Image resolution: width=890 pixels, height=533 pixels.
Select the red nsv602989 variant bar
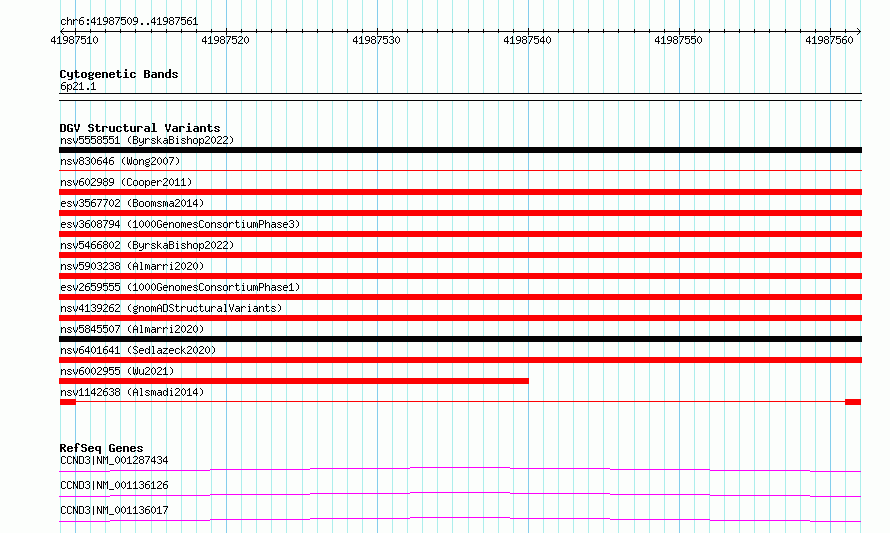point(460,192)
